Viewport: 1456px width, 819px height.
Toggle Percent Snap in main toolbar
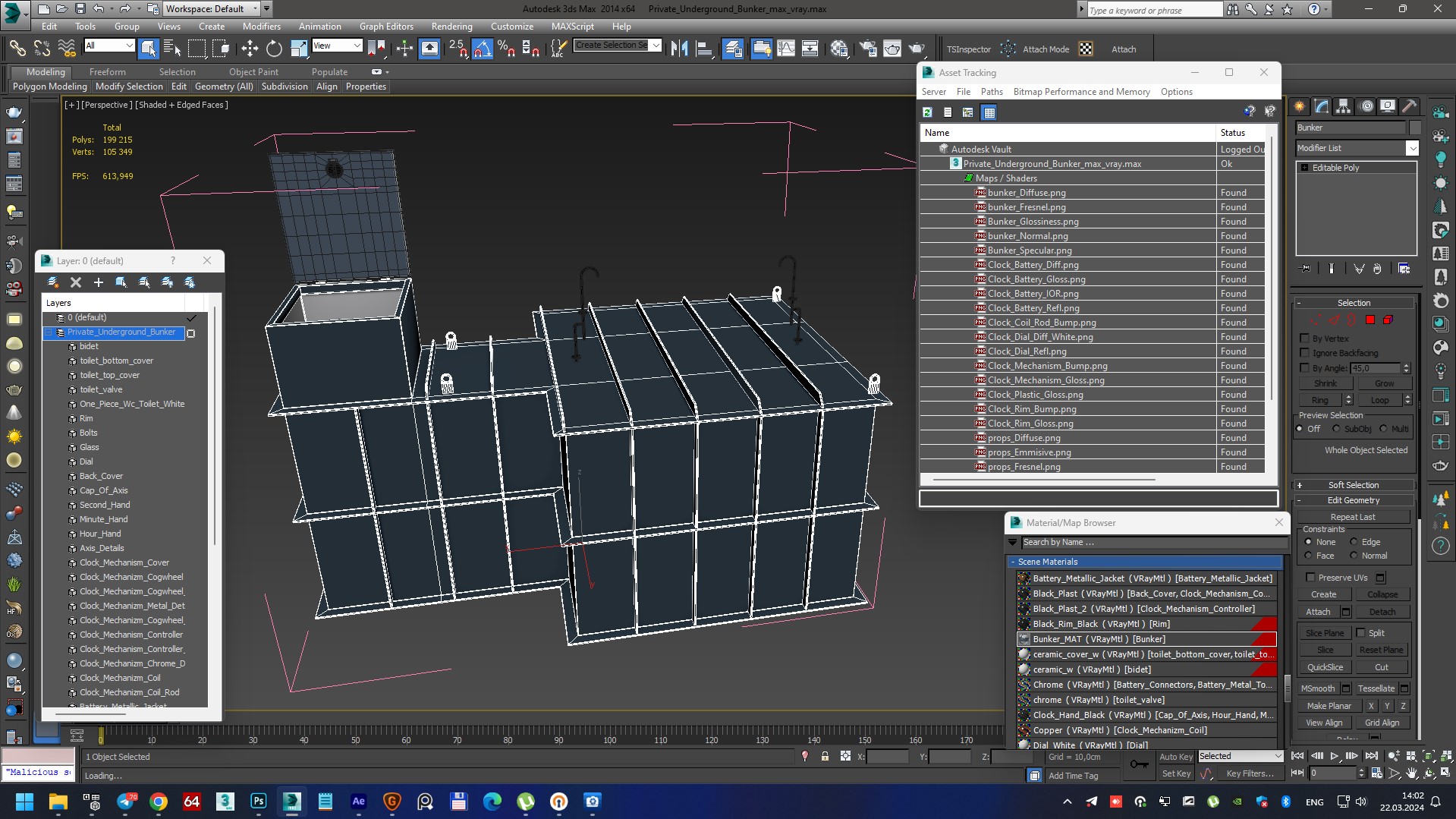(x=506, y=49)
